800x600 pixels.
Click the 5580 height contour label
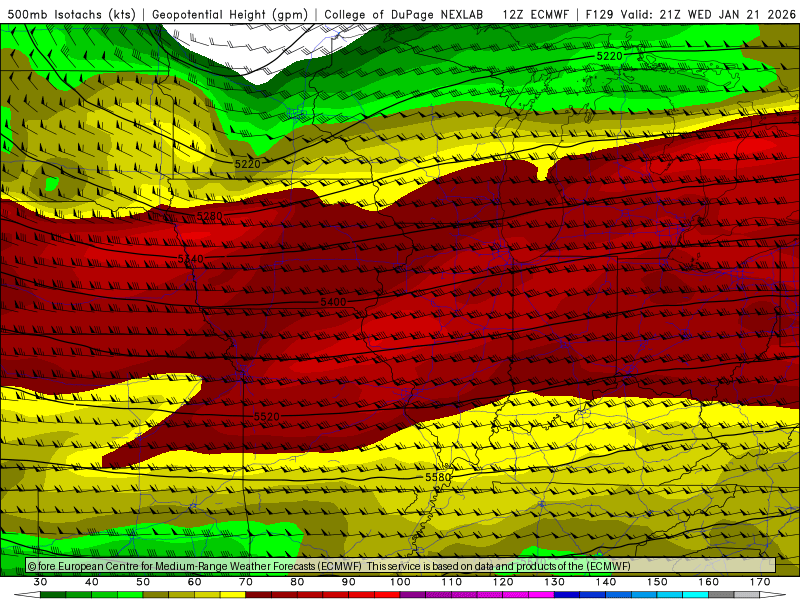click(x=438, y=477)
